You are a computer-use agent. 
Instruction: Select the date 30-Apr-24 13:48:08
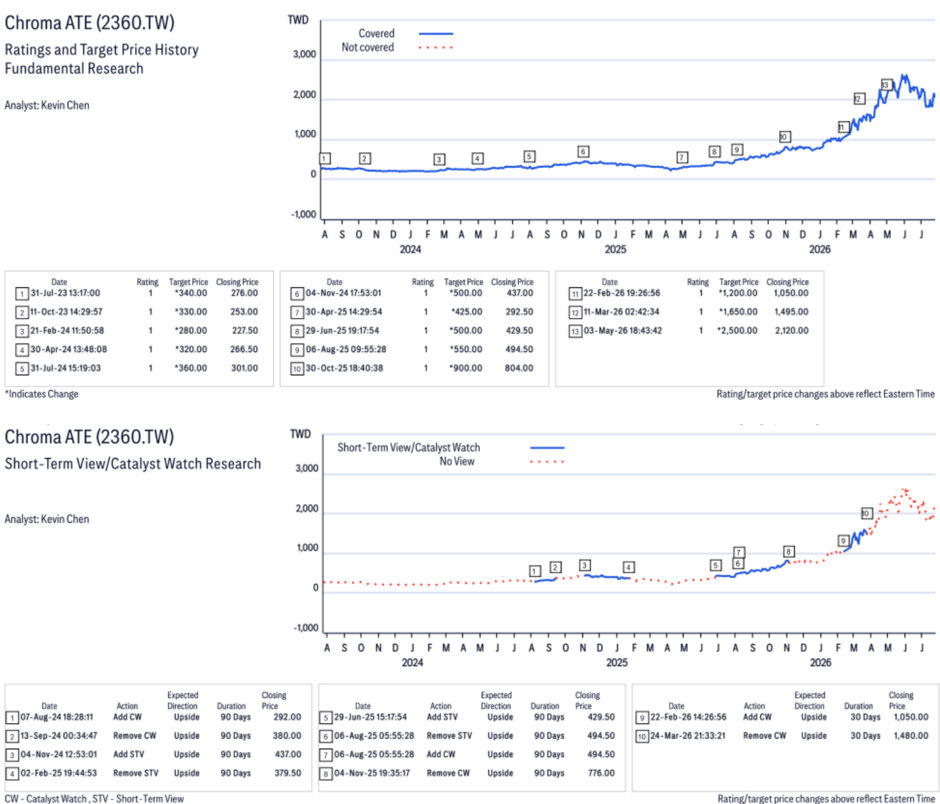68,349
